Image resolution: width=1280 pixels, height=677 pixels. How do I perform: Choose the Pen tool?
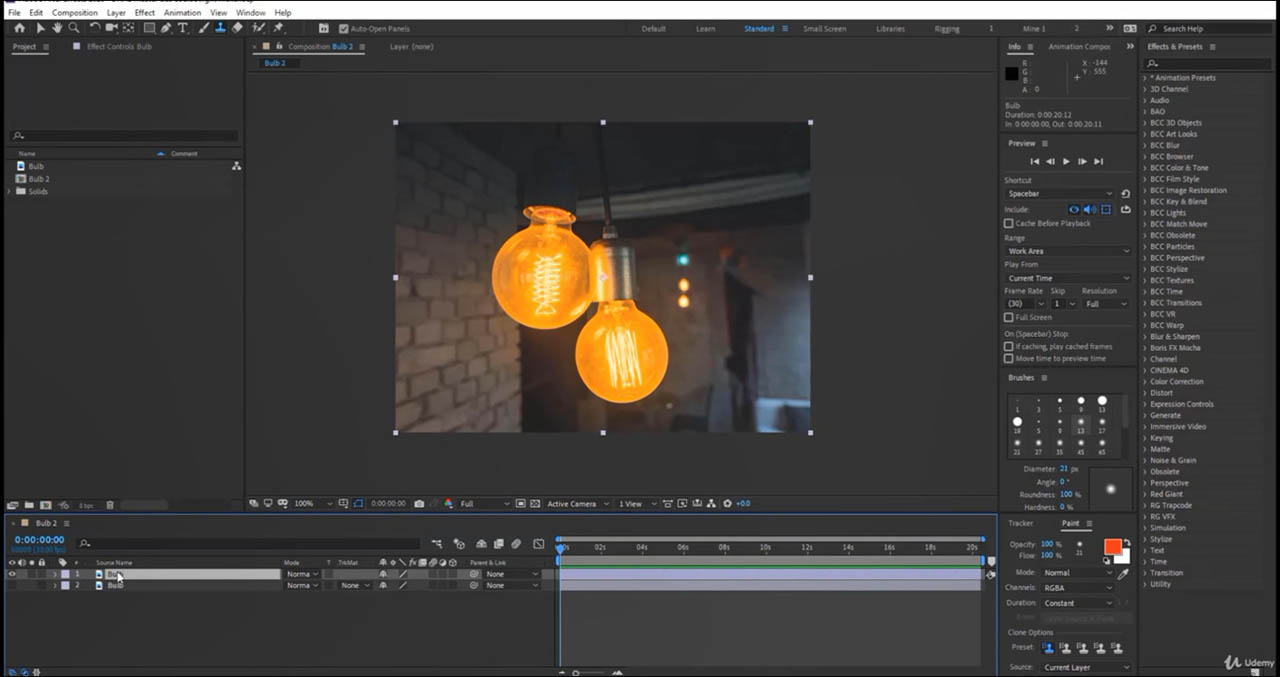coord(167,28)
